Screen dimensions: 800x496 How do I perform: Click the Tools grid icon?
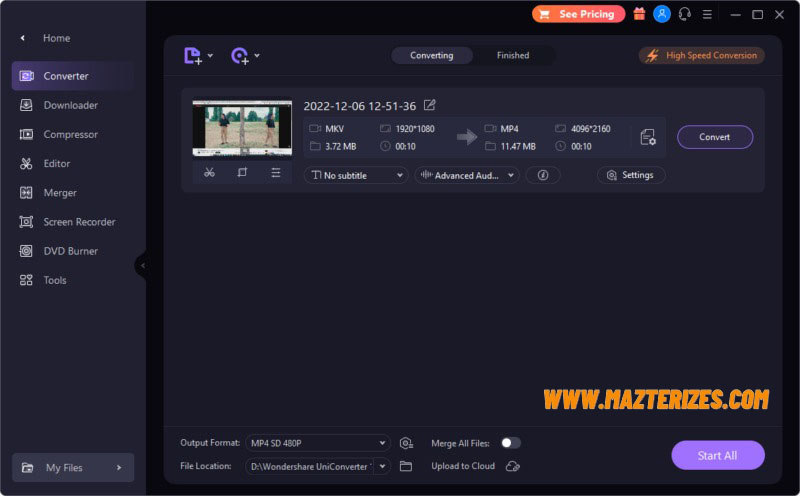click(26, 280)
